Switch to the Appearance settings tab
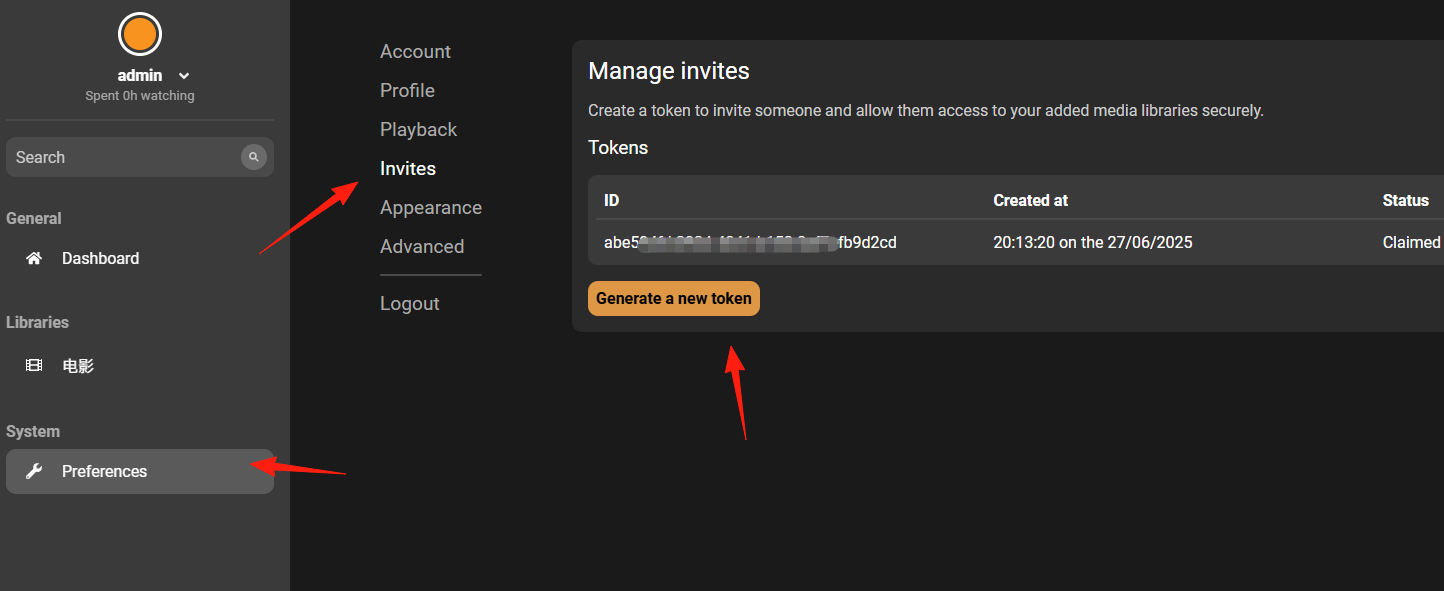The width and height of the screenshot is (1444, 591). click(431, 208)
